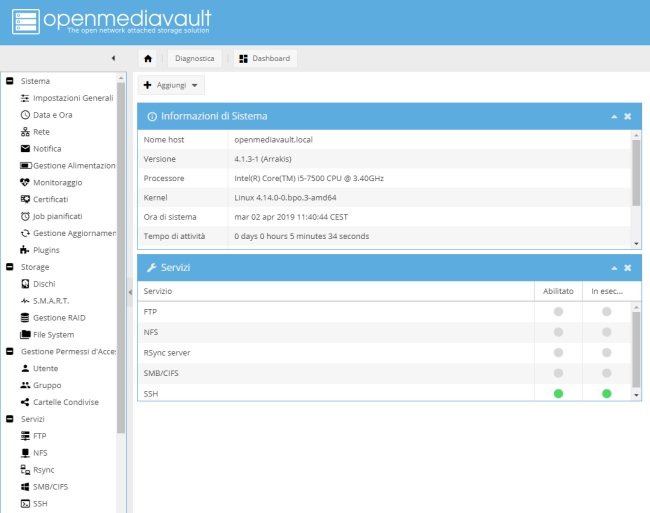
Task: Open the Utente person icon
Action: 25,368
